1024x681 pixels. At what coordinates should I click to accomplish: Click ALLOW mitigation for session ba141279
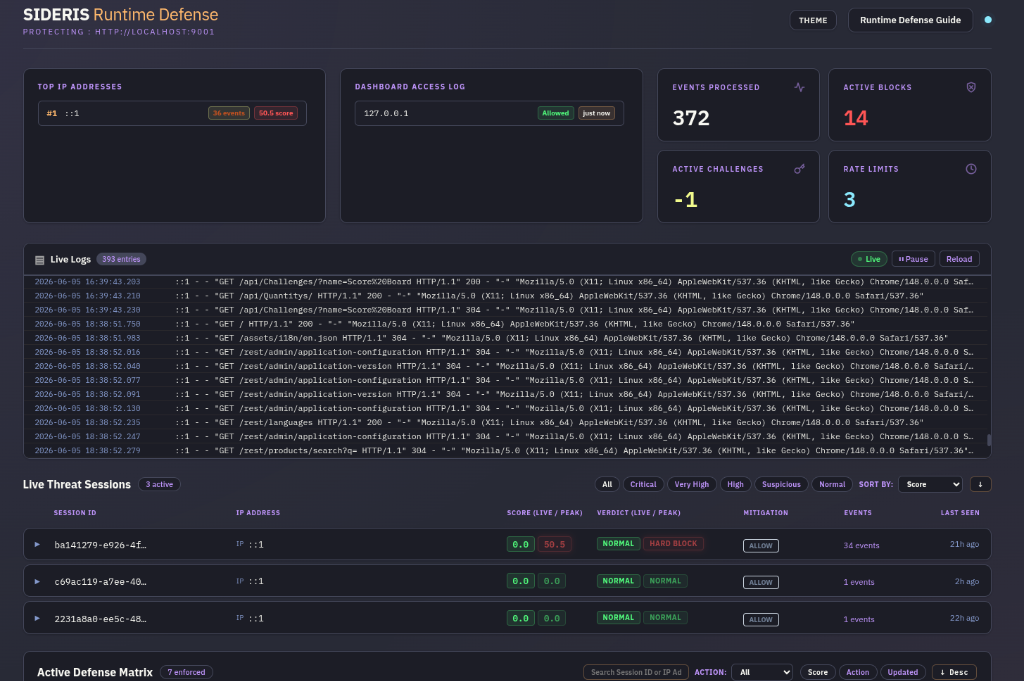(761, 546)
